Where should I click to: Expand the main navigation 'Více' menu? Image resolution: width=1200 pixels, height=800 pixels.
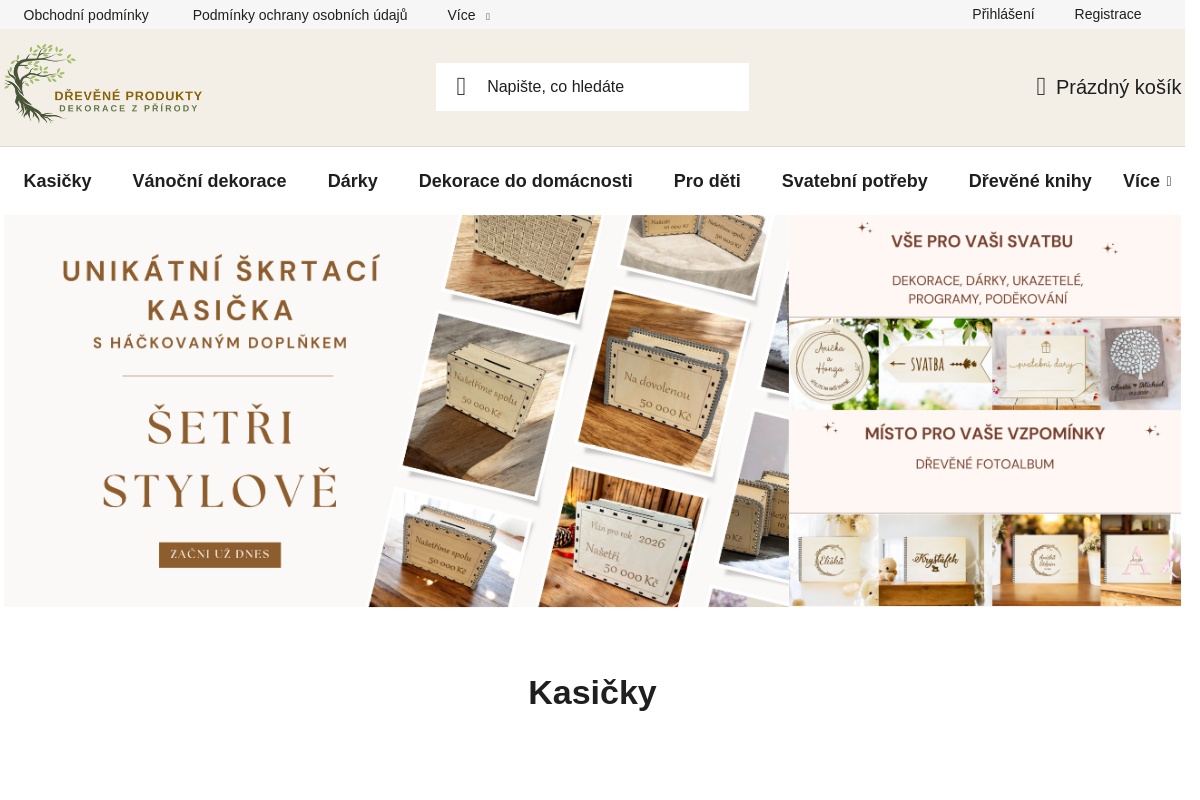[1146, 181]
